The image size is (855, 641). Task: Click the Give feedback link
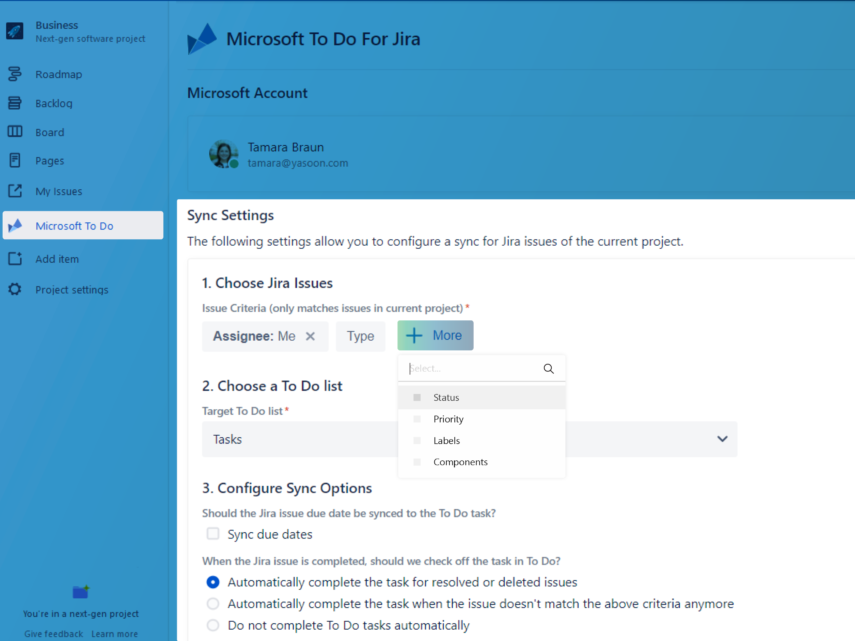[x=53, y=634]
